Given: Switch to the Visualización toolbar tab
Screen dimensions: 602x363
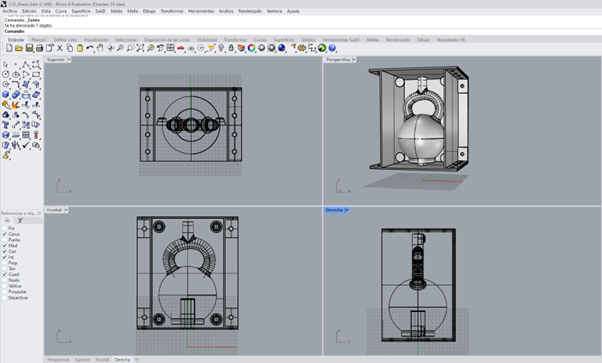Looking at the screenshot, I should pos(96,40).
